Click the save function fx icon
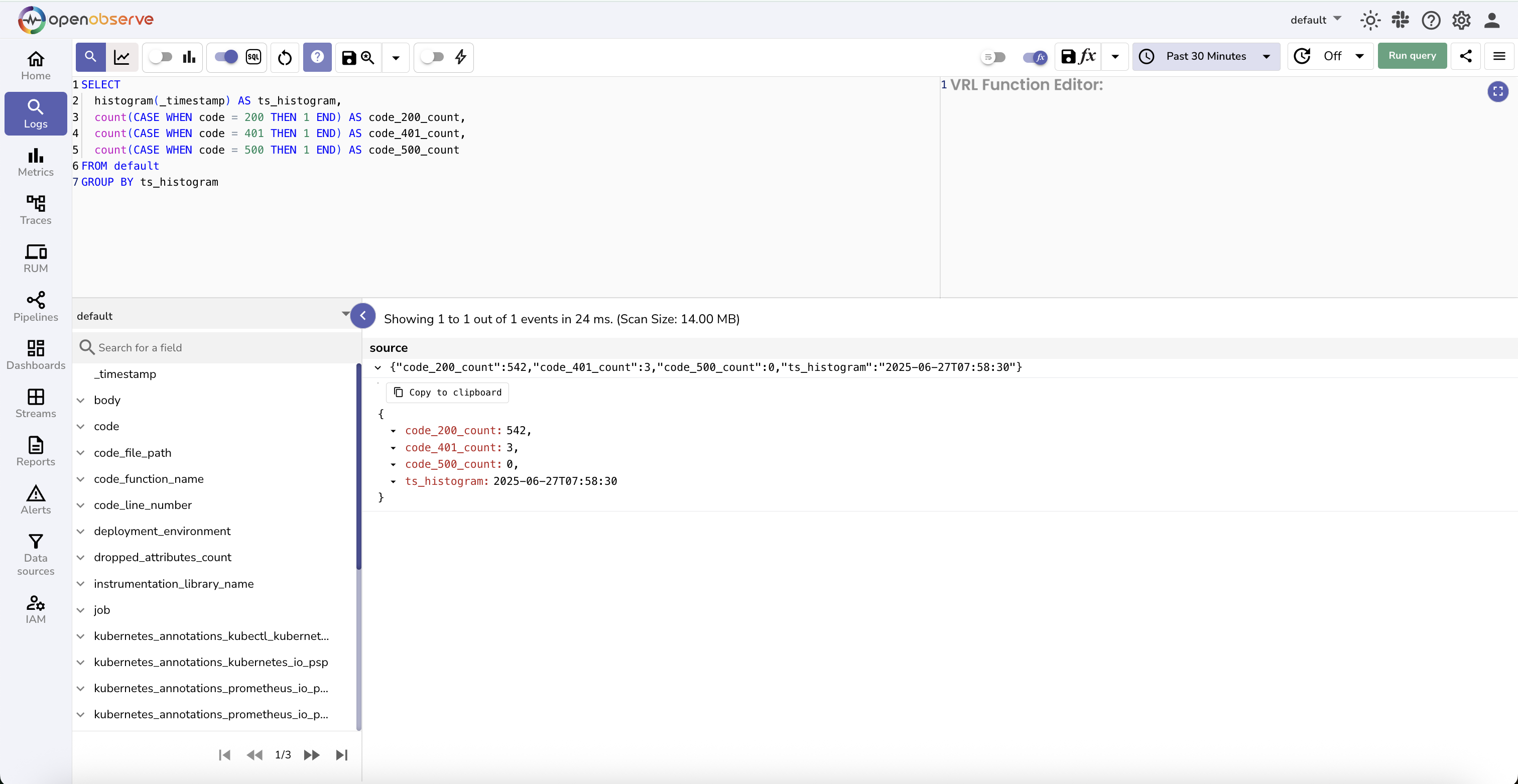Image resolution: width=1518 pixels, height=784 pixels. coord(1078,57)
